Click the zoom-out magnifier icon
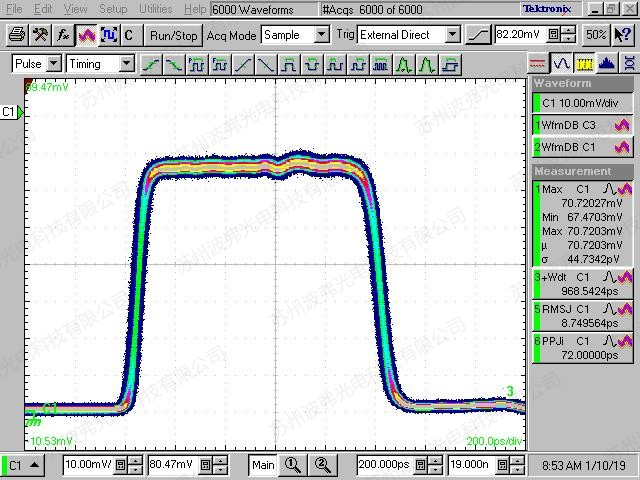Image resolution: width=640 pixels, height=480 pixels. [x=322, y=465]
